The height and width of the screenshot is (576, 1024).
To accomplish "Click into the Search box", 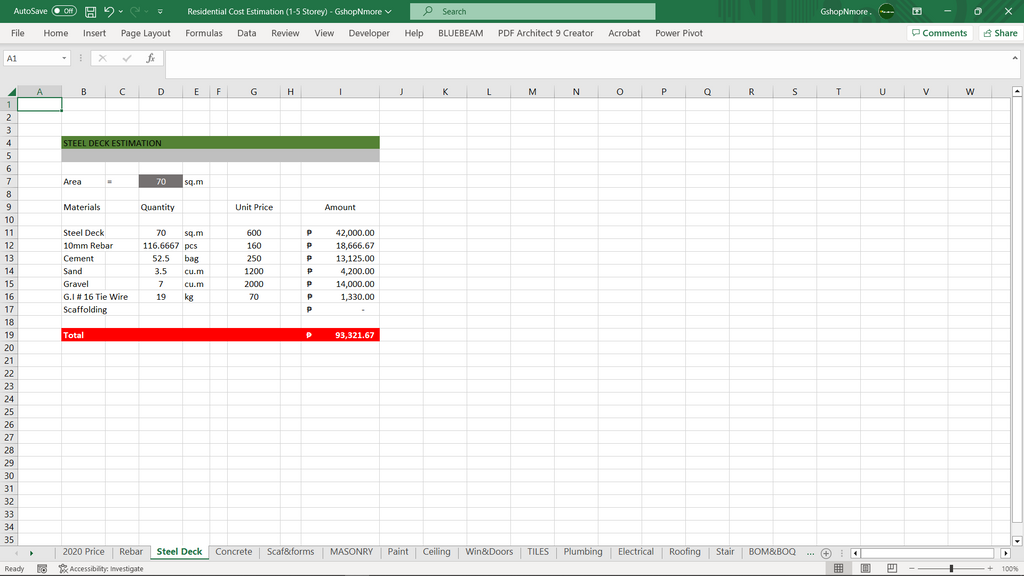I will click(x=532, y=11).
